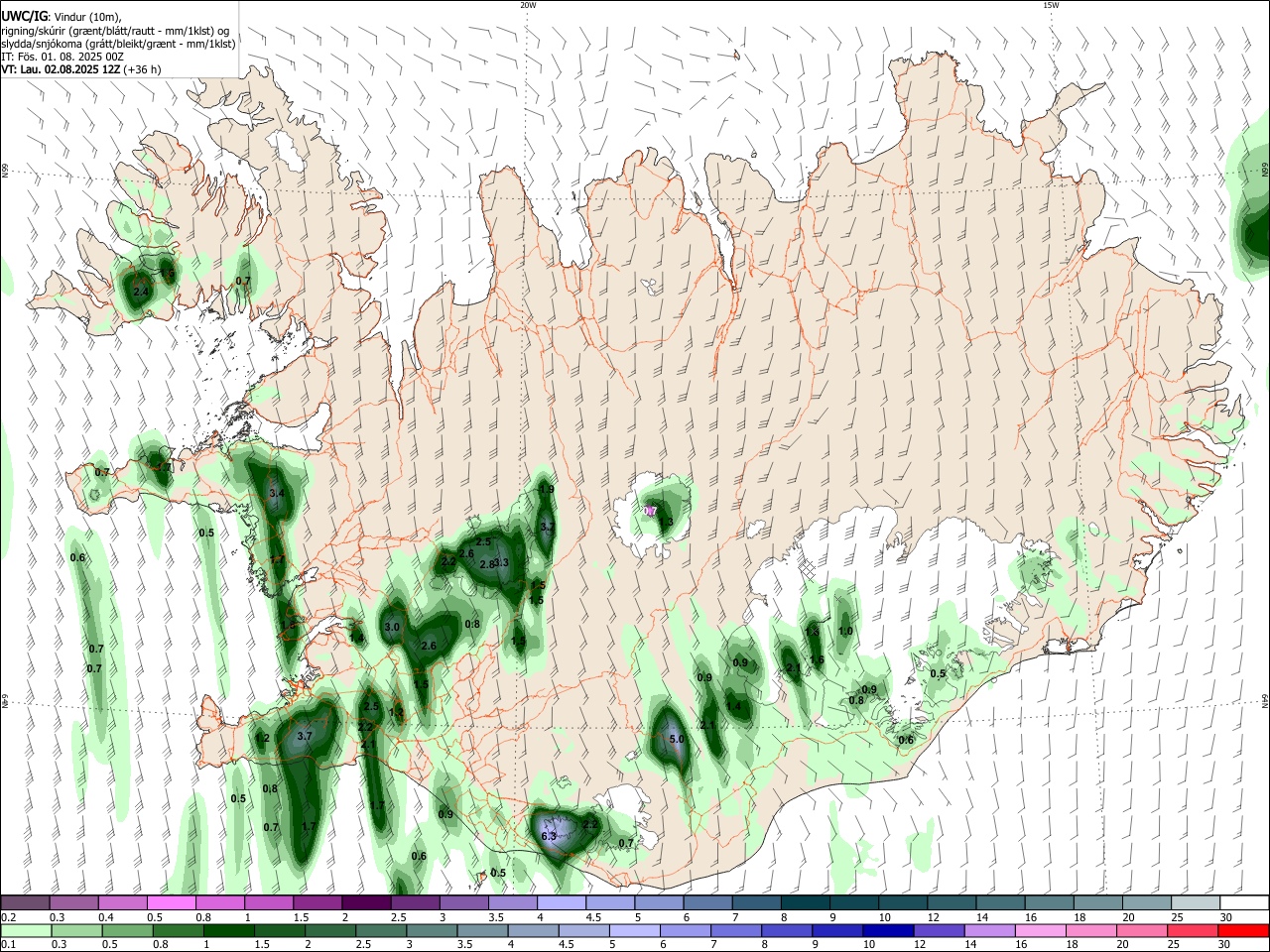Viewport: 1270px width, 952px height.
Task: Click the pale grey 20–25 snow legend swatch
Action: tap(1195, 902)
